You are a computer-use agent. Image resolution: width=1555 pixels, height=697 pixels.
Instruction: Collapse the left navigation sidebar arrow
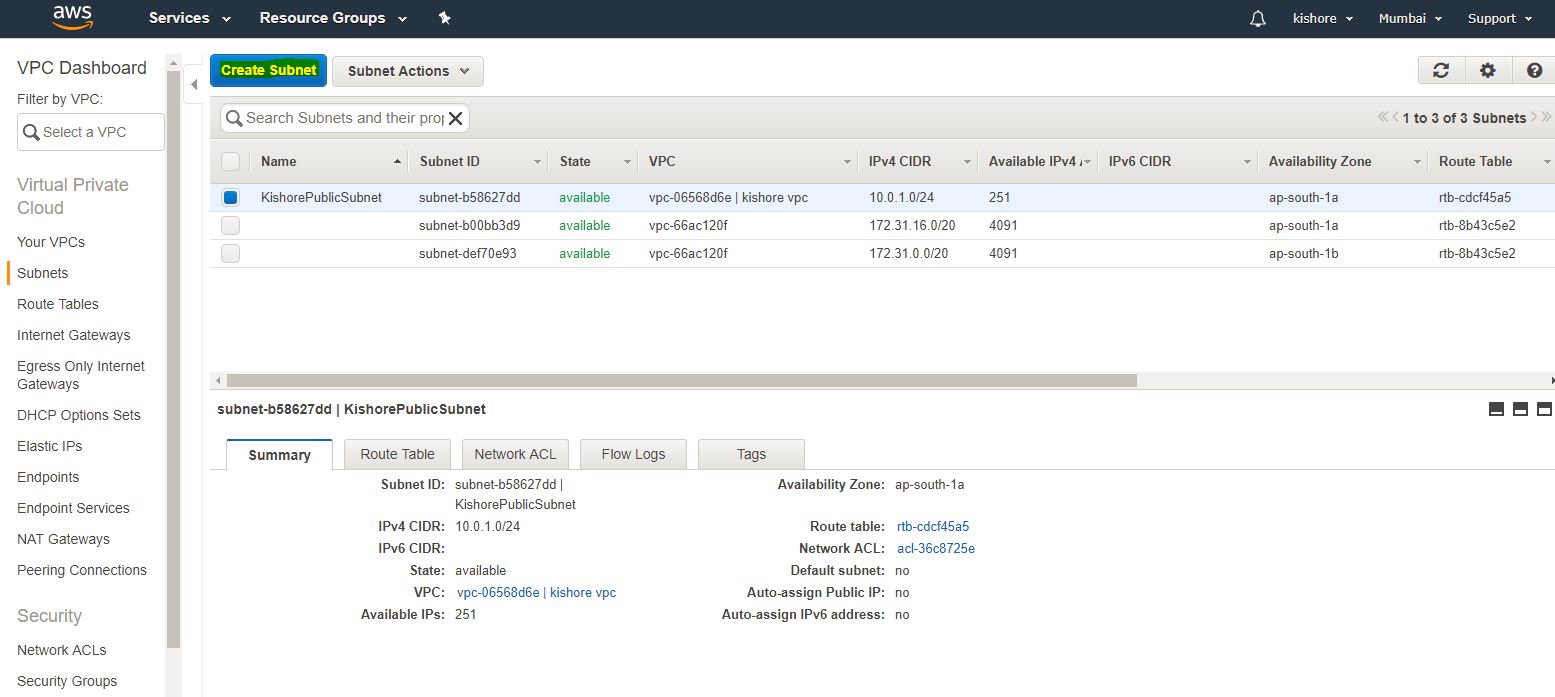[x=194, y=85]
